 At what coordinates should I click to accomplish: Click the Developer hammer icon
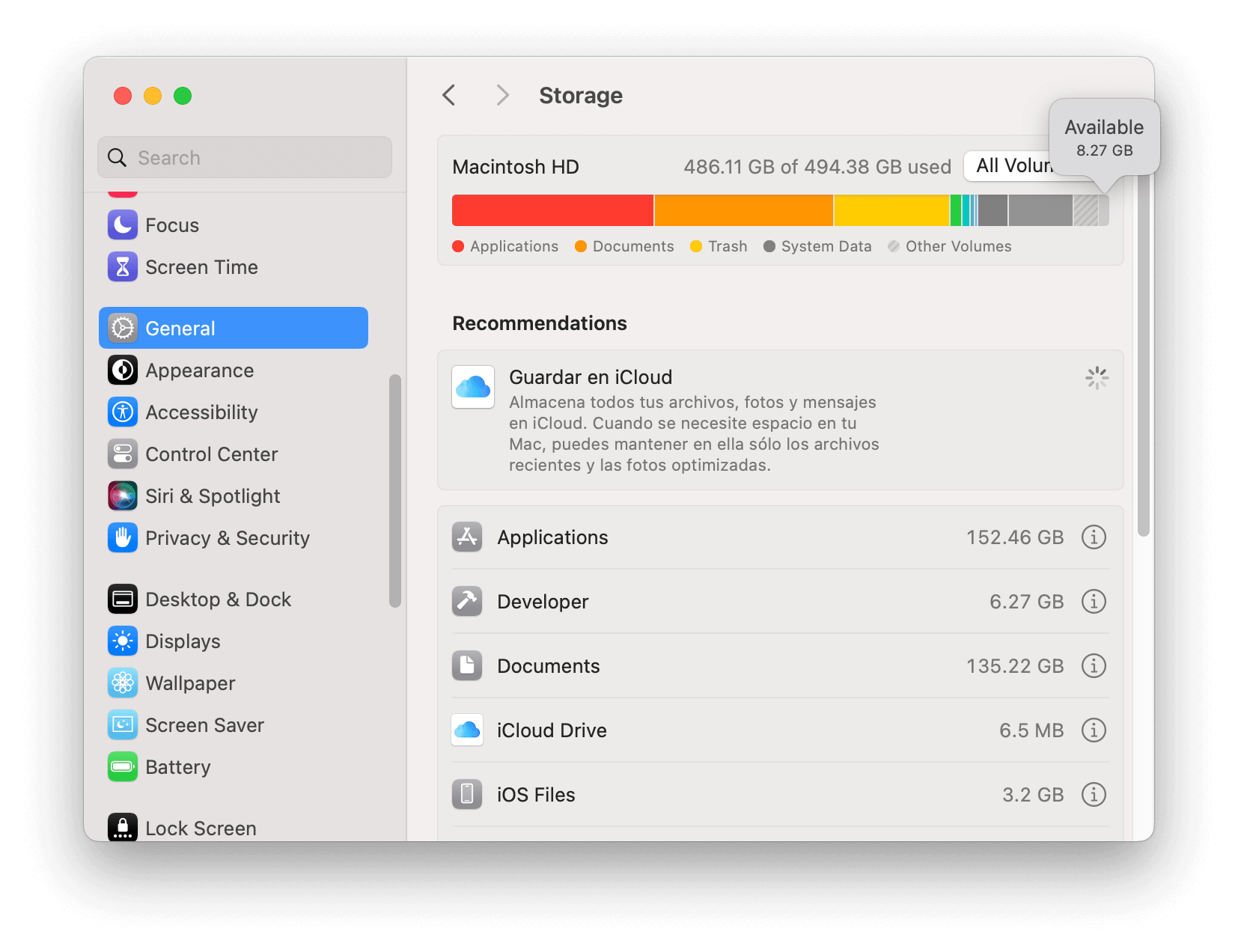pos(467,601)
